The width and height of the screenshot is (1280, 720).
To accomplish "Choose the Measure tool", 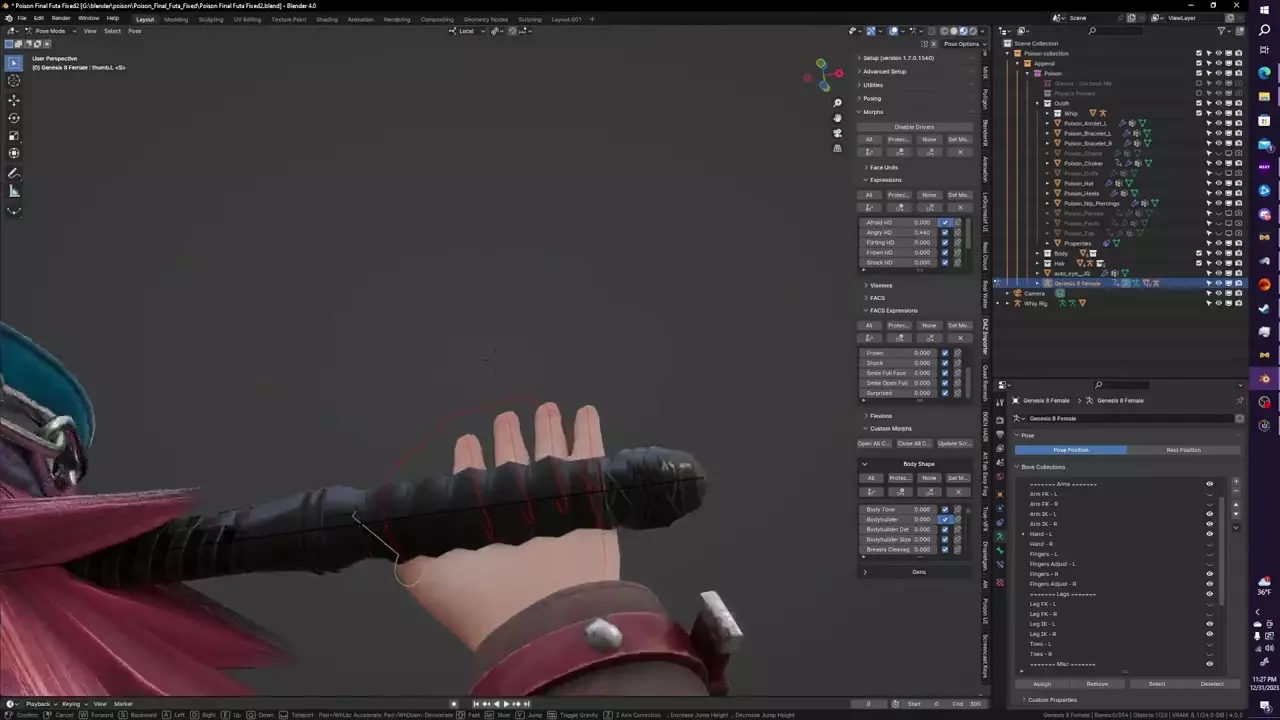I will [x=14, y=191].
